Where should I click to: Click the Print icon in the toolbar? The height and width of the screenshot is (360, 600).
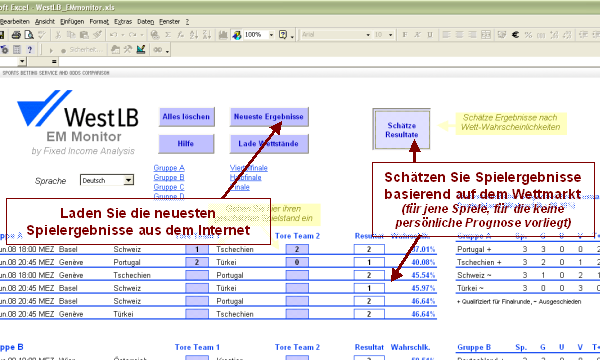click(x=16, y=35)
